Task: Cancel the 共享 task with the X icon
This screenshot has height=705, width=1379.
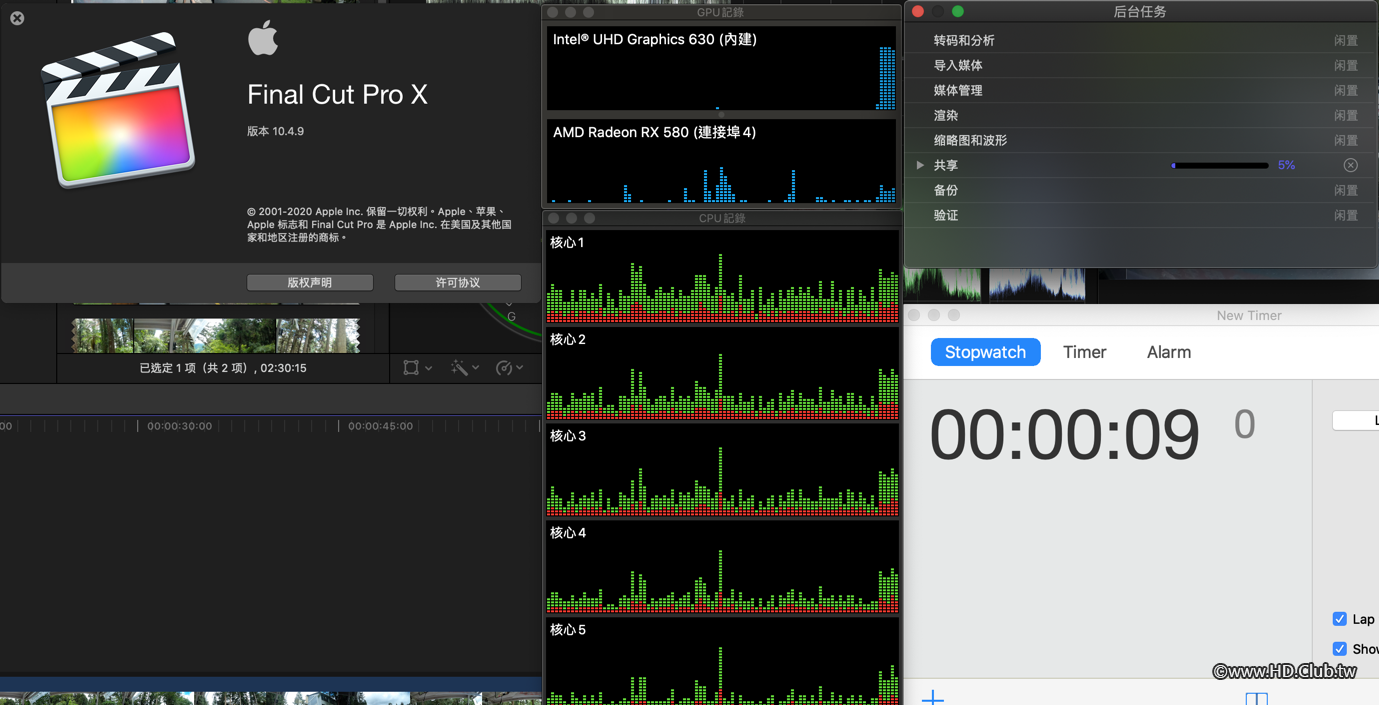Action: click(x=1350, y=165)
